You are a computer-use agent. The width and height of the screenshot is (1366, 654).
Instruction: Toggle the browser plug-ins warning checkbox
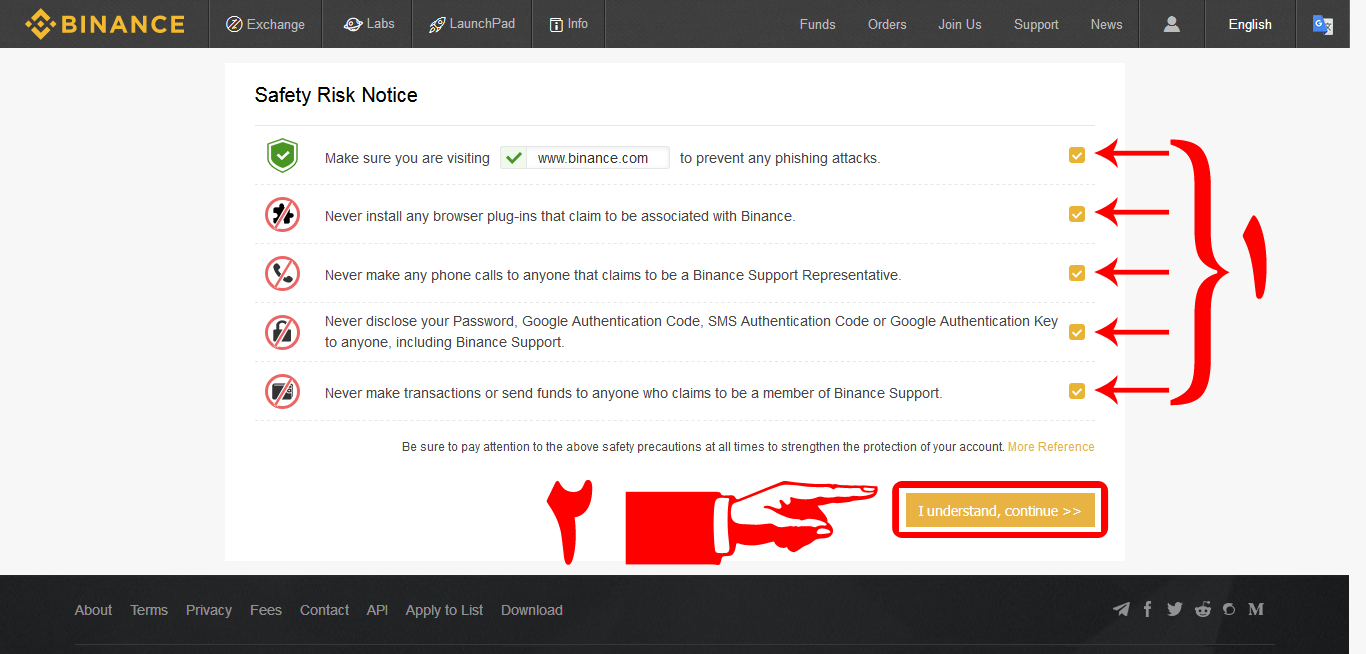pos(1077,214)
